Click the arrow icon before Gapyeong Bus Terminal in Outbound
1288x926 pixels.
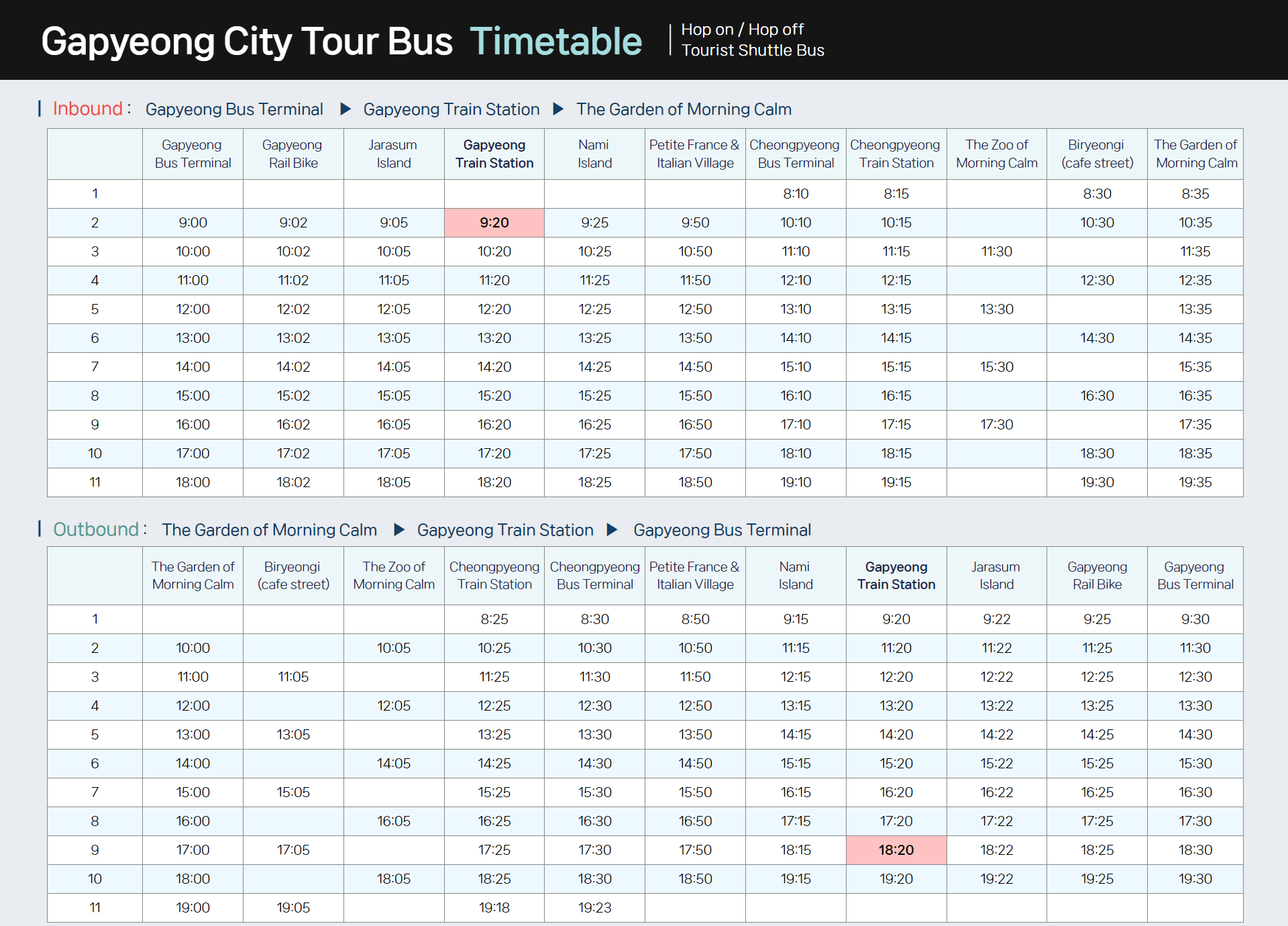coord(612,529)
